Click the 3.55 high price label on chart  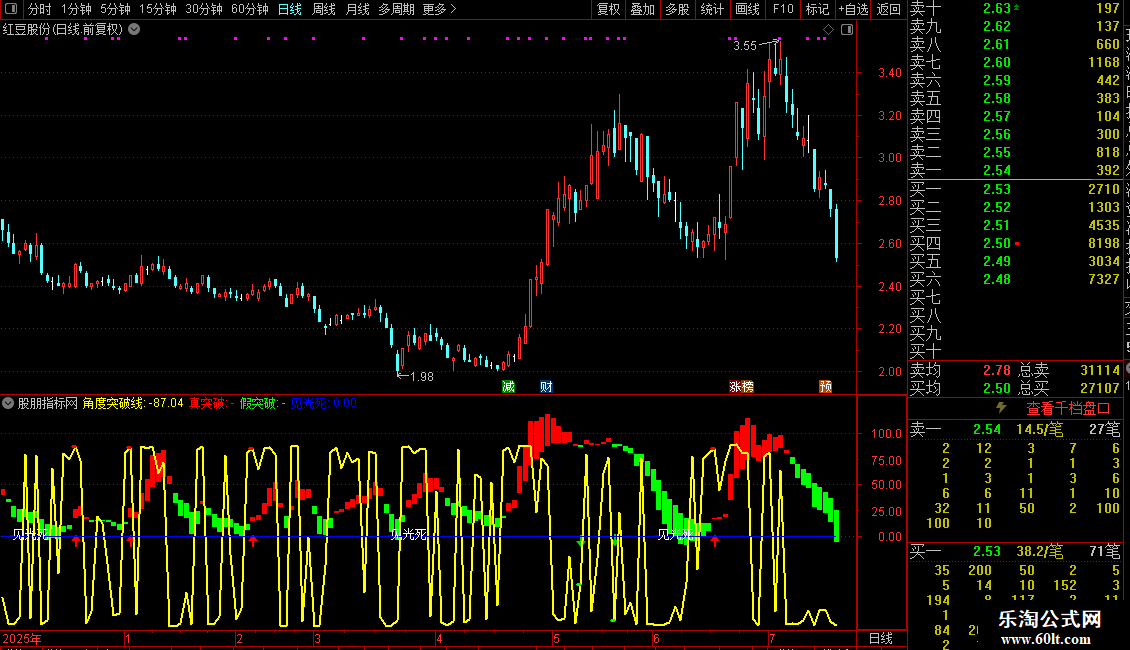coord(745,45)
